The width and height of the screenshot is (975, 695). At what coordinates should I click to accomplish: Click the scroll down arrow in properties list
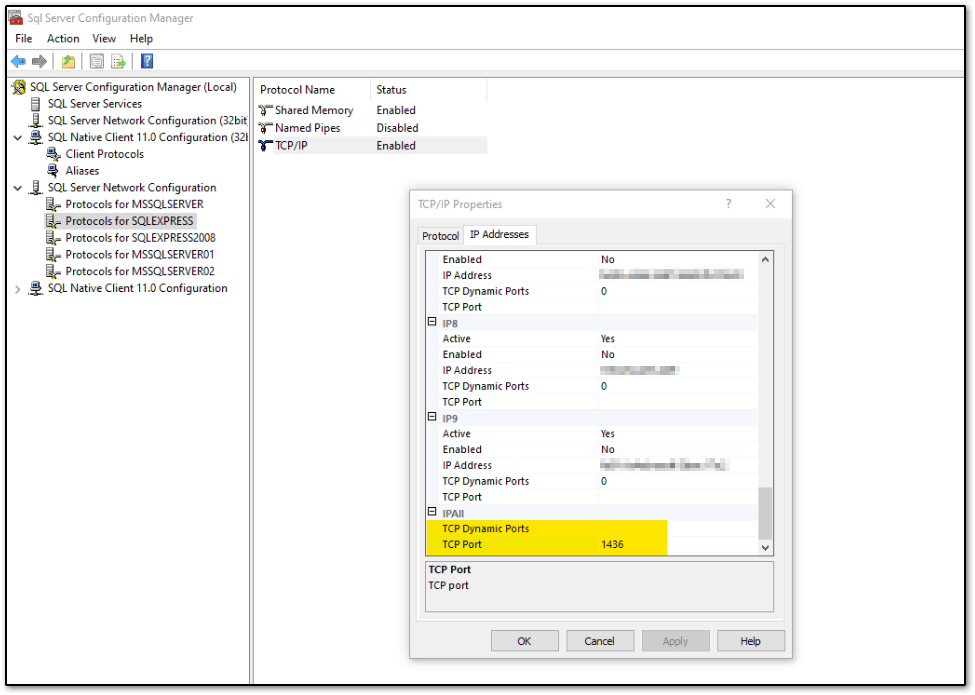(765, 548)
